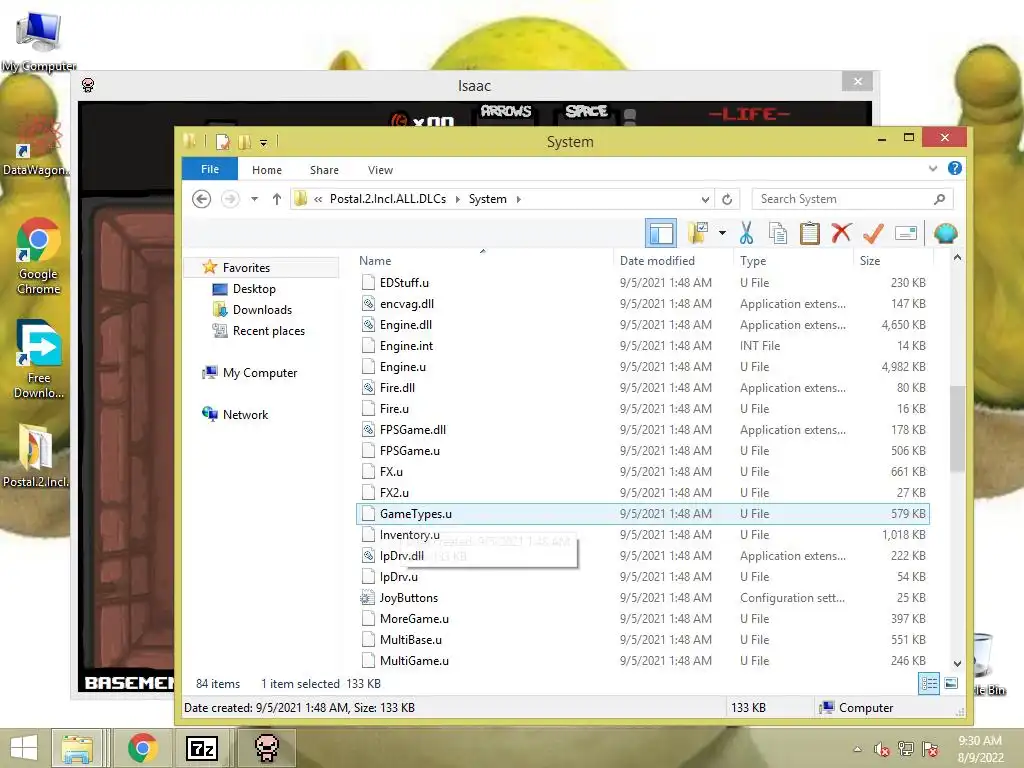Select the GameTypes.u file
The width and height of the screenshot is (1024, 768).
[x=643, y=513]
